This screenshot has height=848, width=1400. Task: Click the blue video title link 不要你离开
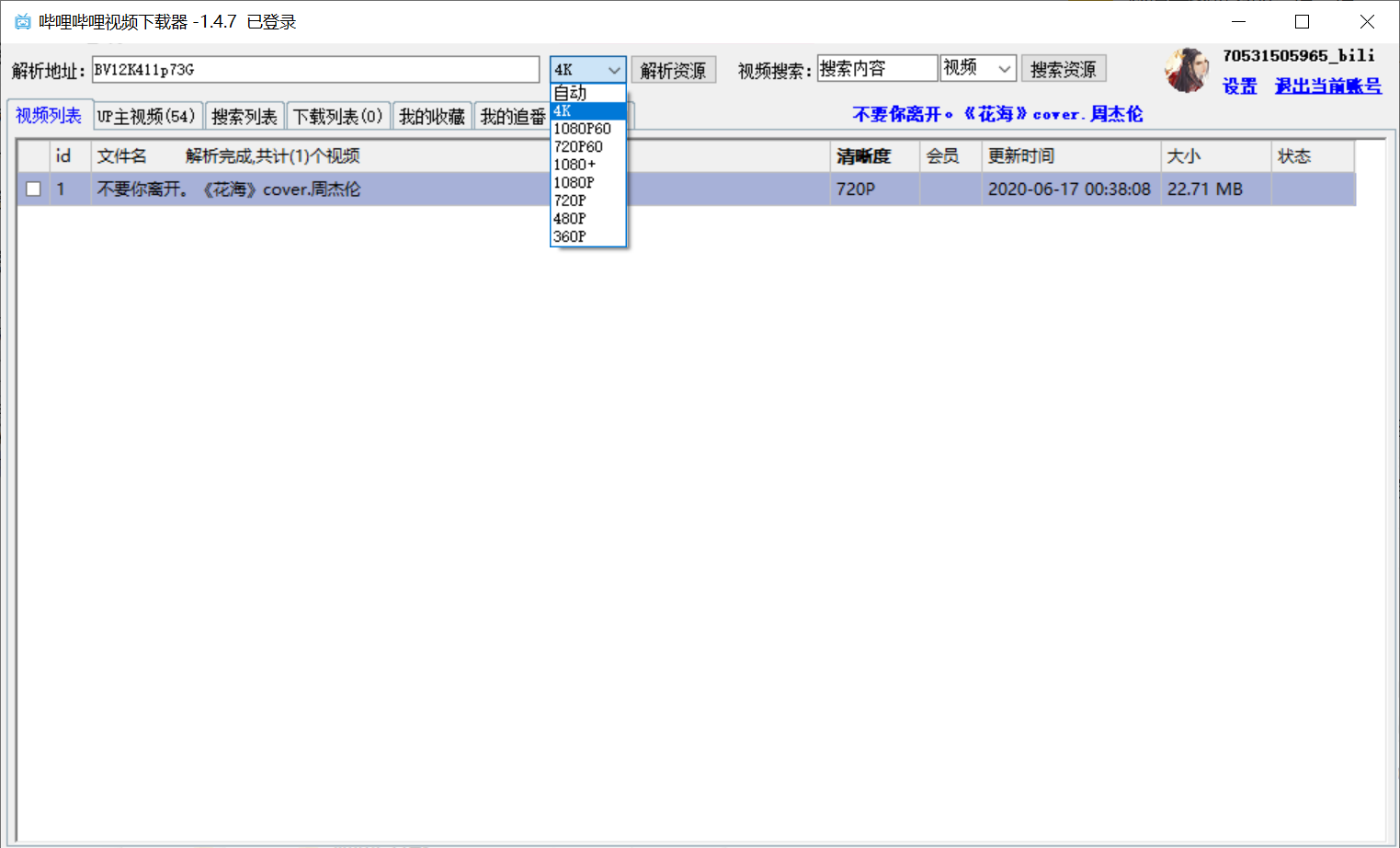coord(997,114)
